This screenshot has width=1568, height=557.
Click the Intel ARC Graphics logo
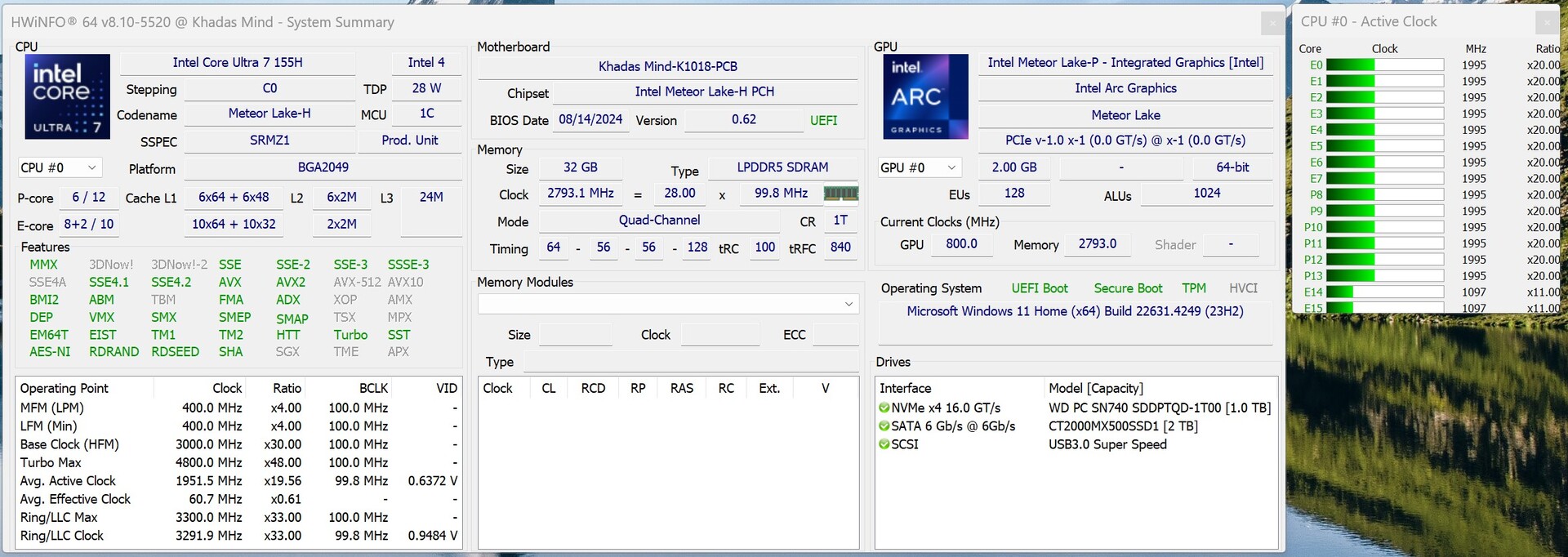coord(925,96)
